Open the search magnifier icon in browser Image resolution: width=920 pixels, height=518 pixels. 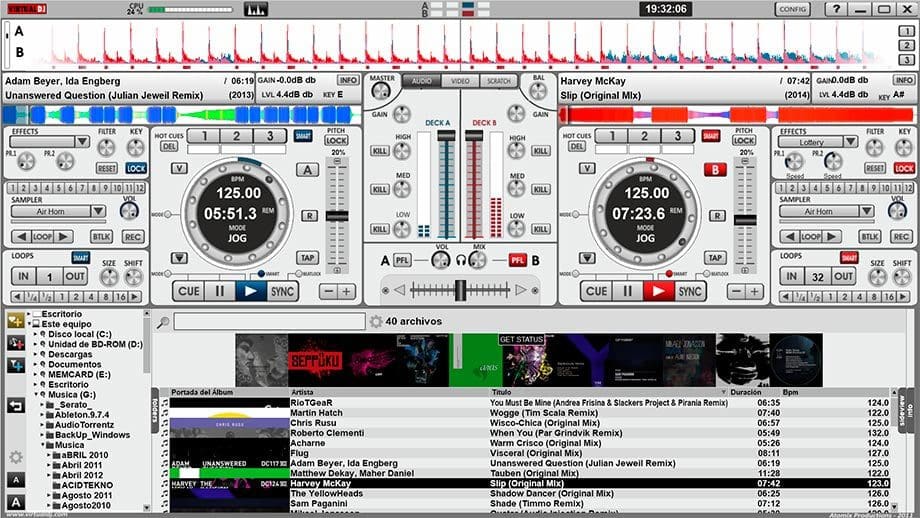click(163, 322)
